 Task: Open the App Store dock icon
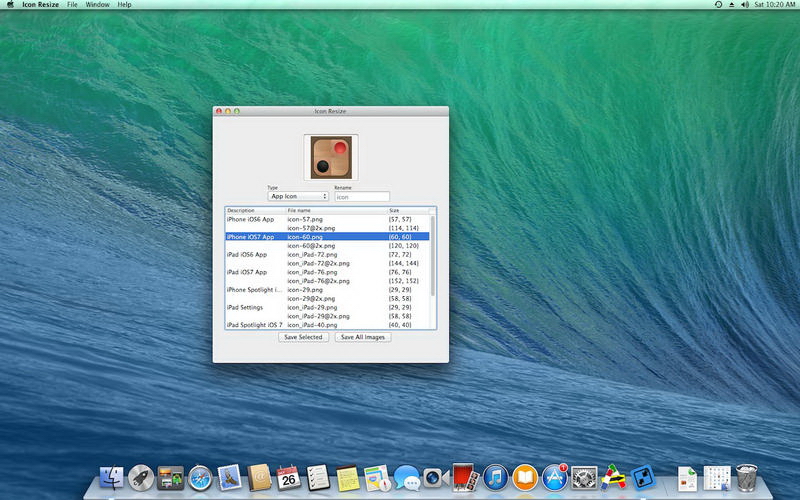click(x=555, y=478)
